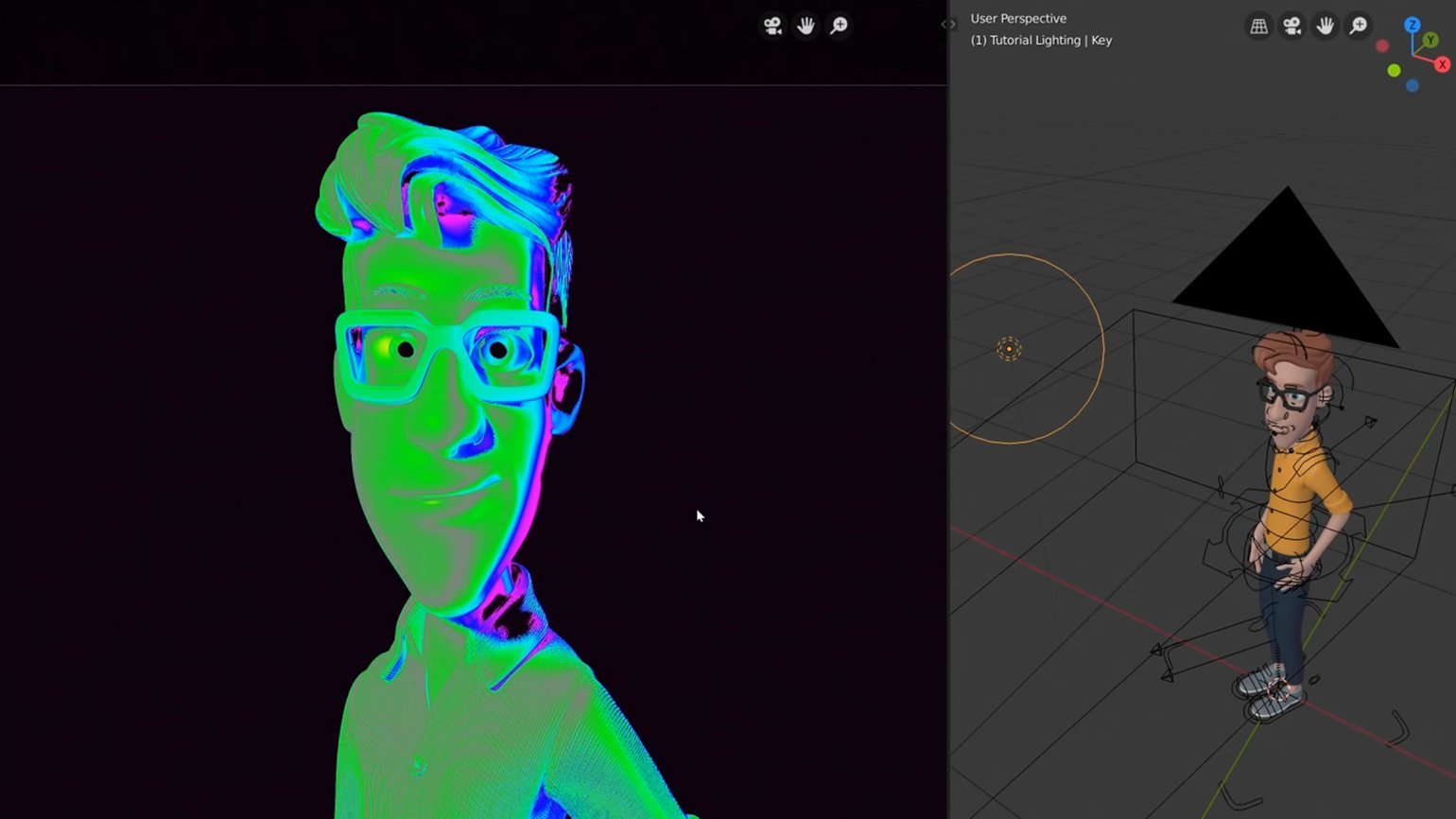Toggle camera view in right 3D viewport
Viewport: 1456px width, 819px height.
click(1291, 26)
